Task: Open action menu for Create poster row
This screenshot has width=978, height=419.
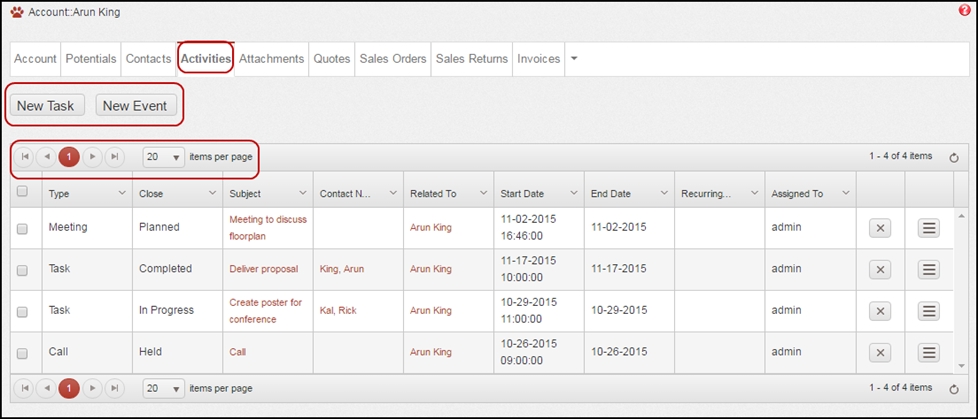Action: coord(929,311)
